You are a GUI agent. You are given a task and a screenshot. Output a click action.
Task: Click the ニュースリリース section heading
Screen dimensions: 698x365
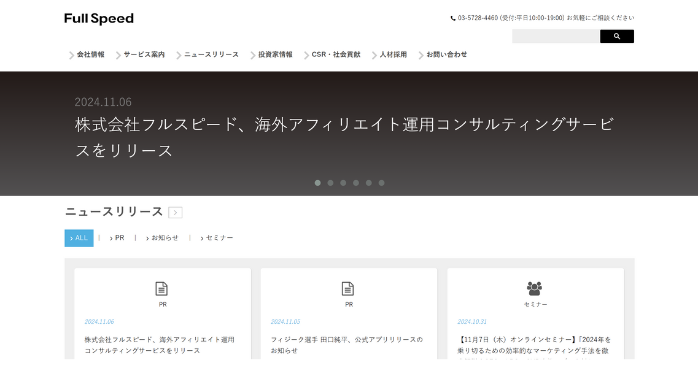(114, 212)
